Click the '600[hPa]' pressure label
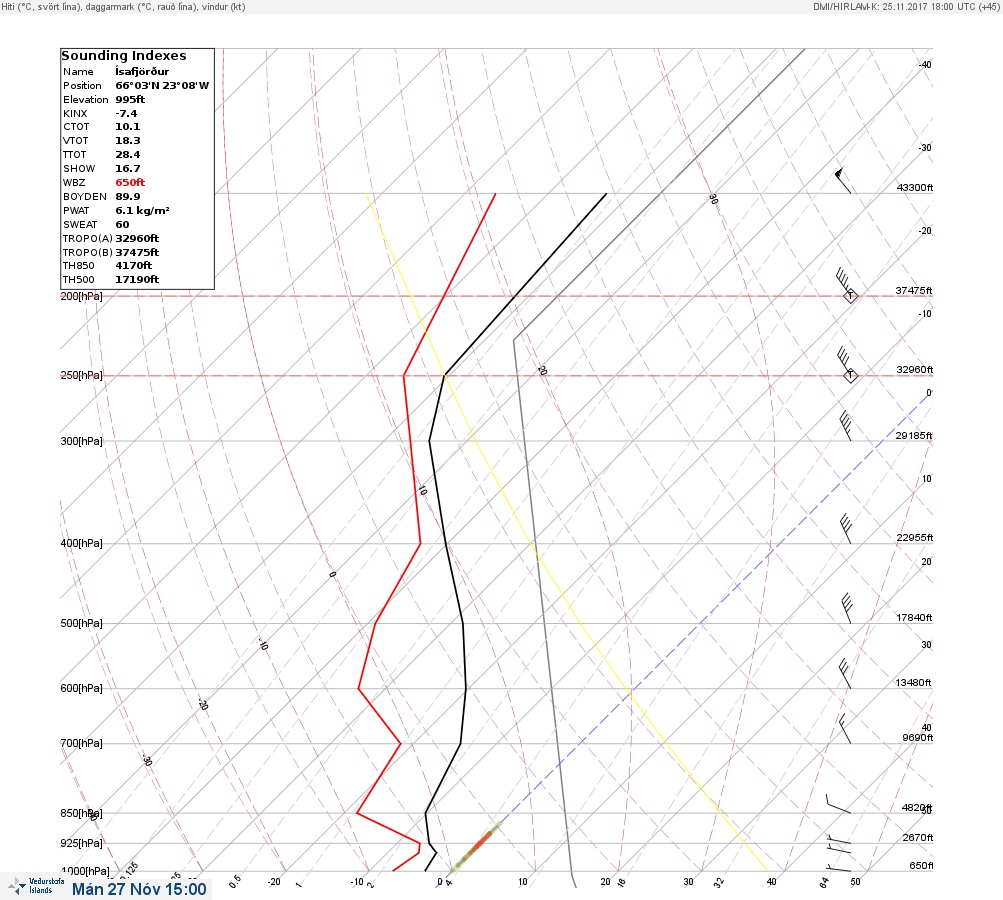 (x=81, y=688)
